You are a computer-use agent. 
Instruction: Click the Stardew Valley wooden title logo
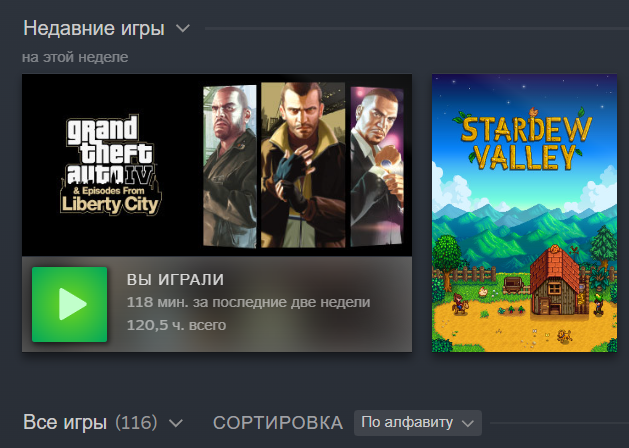(x=523, y=140)
